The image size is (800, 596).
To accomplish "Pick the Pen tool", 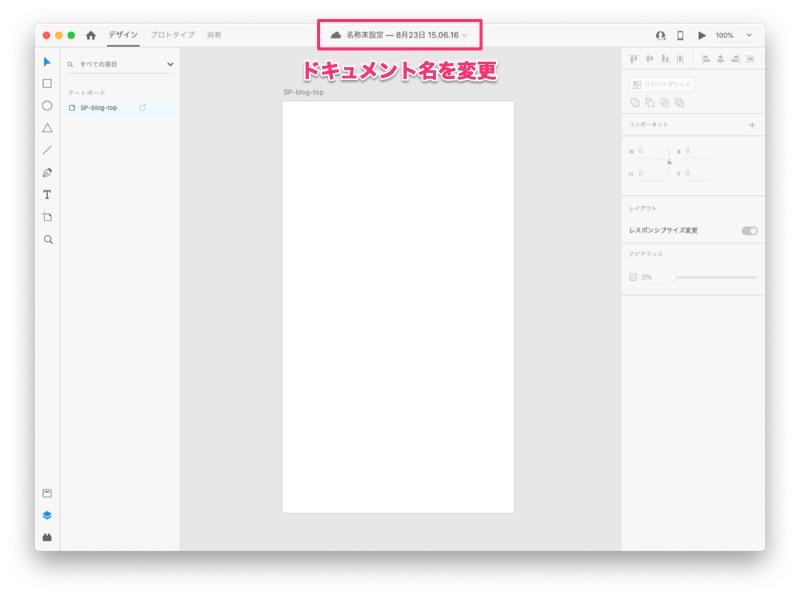I will [47, 173].
